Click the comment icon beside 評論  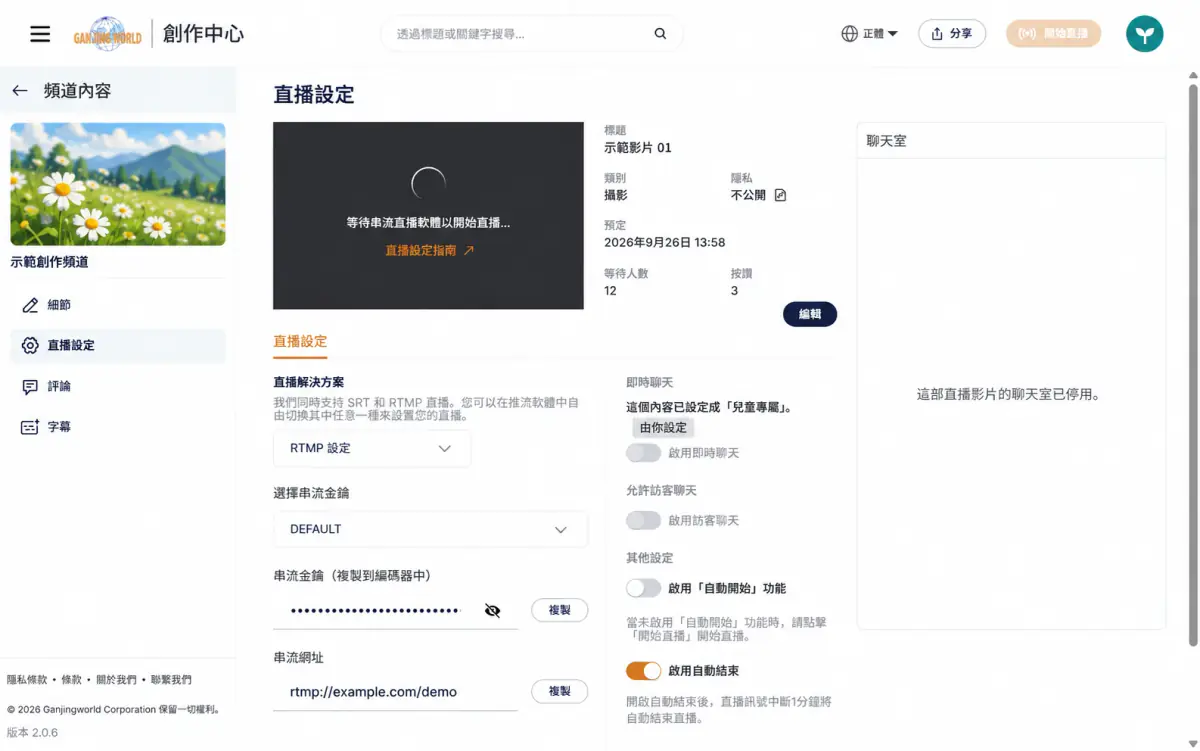coord(30,386)
